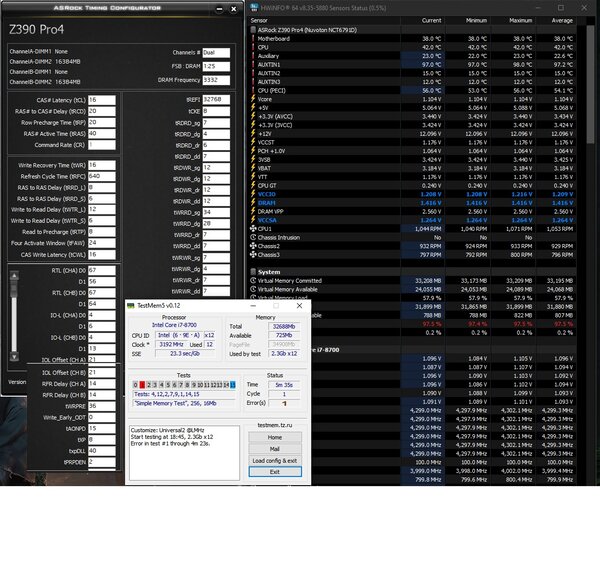Select the VCCIO row label in HWiNFO
Image resolution: width=600 pixels, height=568 pixels.
pos(267,194)
